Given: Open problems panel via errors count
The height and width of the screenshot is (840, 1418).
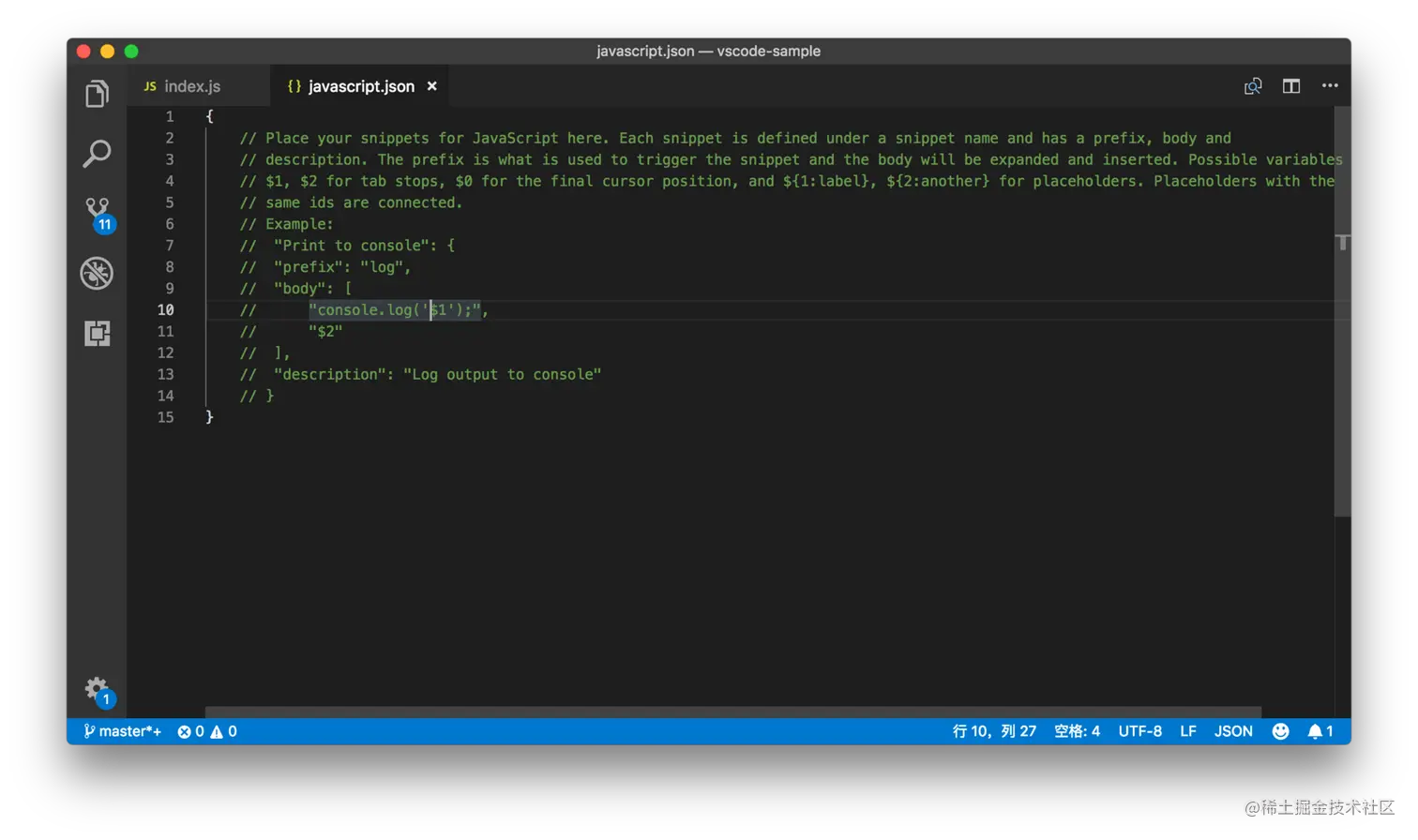Looking at the screenshot, I should (191, 731).
